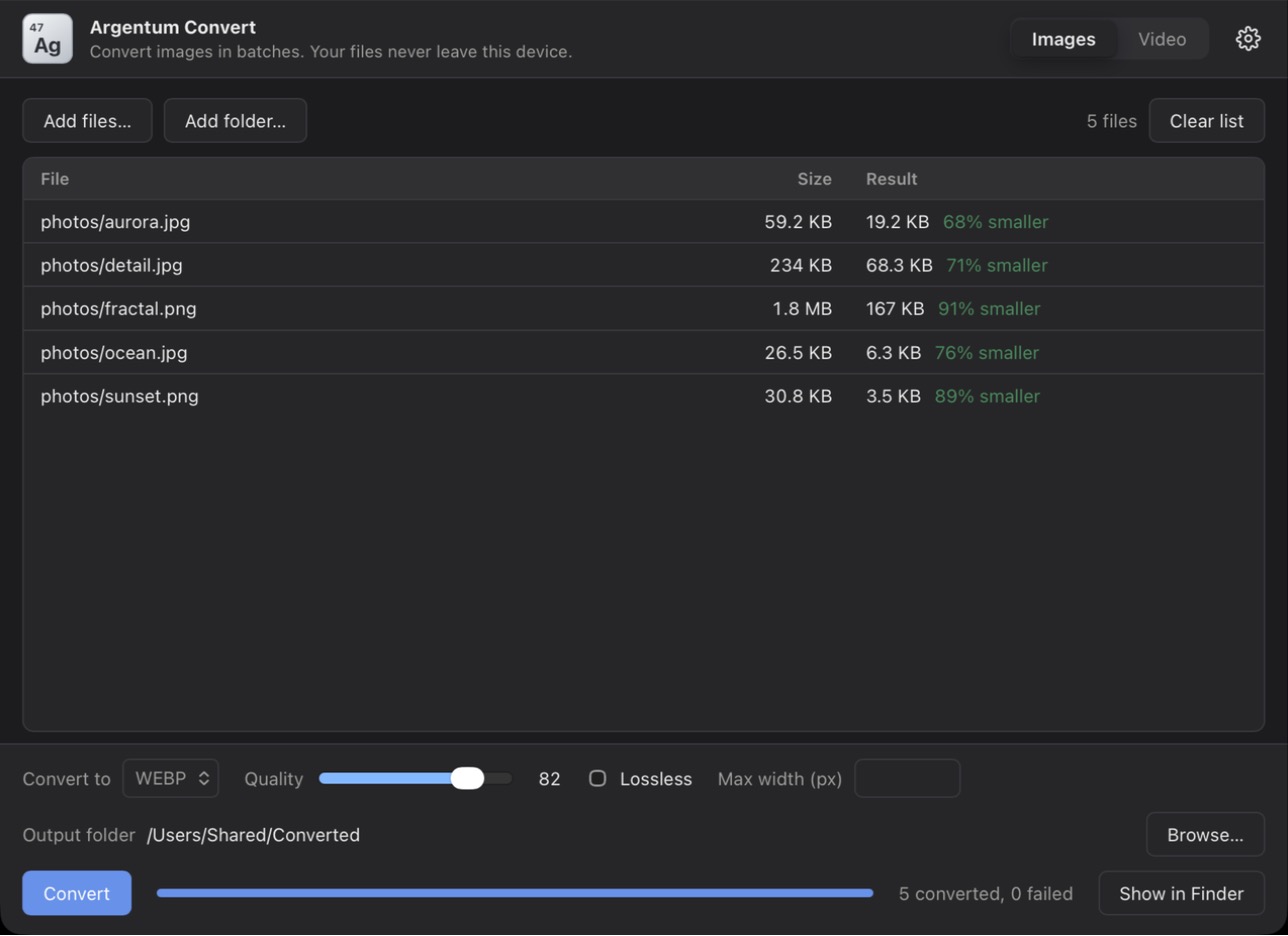Switch to the Video tab

[1162, 39]
